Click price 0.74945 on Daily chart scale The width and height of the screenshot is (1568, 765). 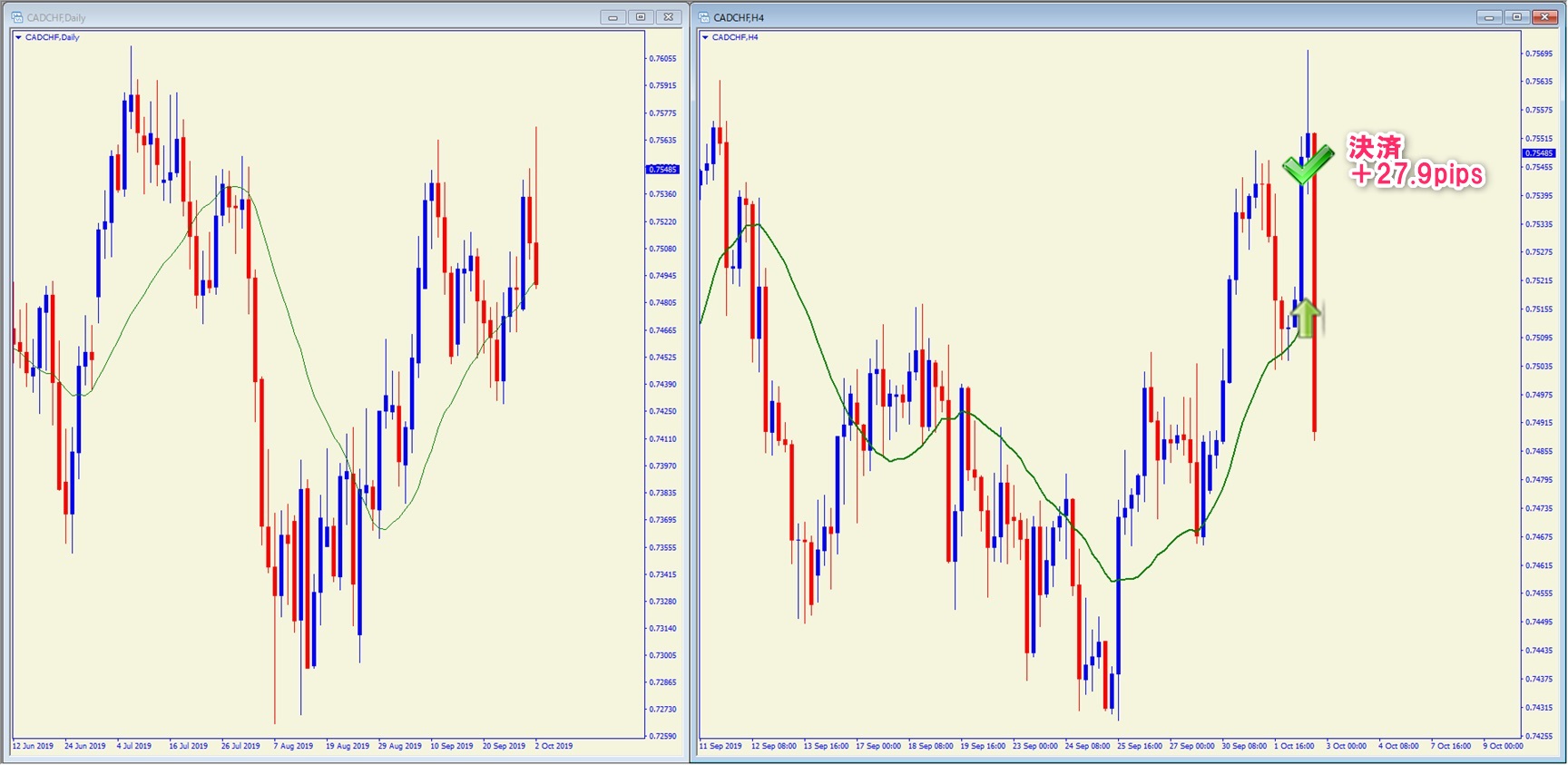662,276
